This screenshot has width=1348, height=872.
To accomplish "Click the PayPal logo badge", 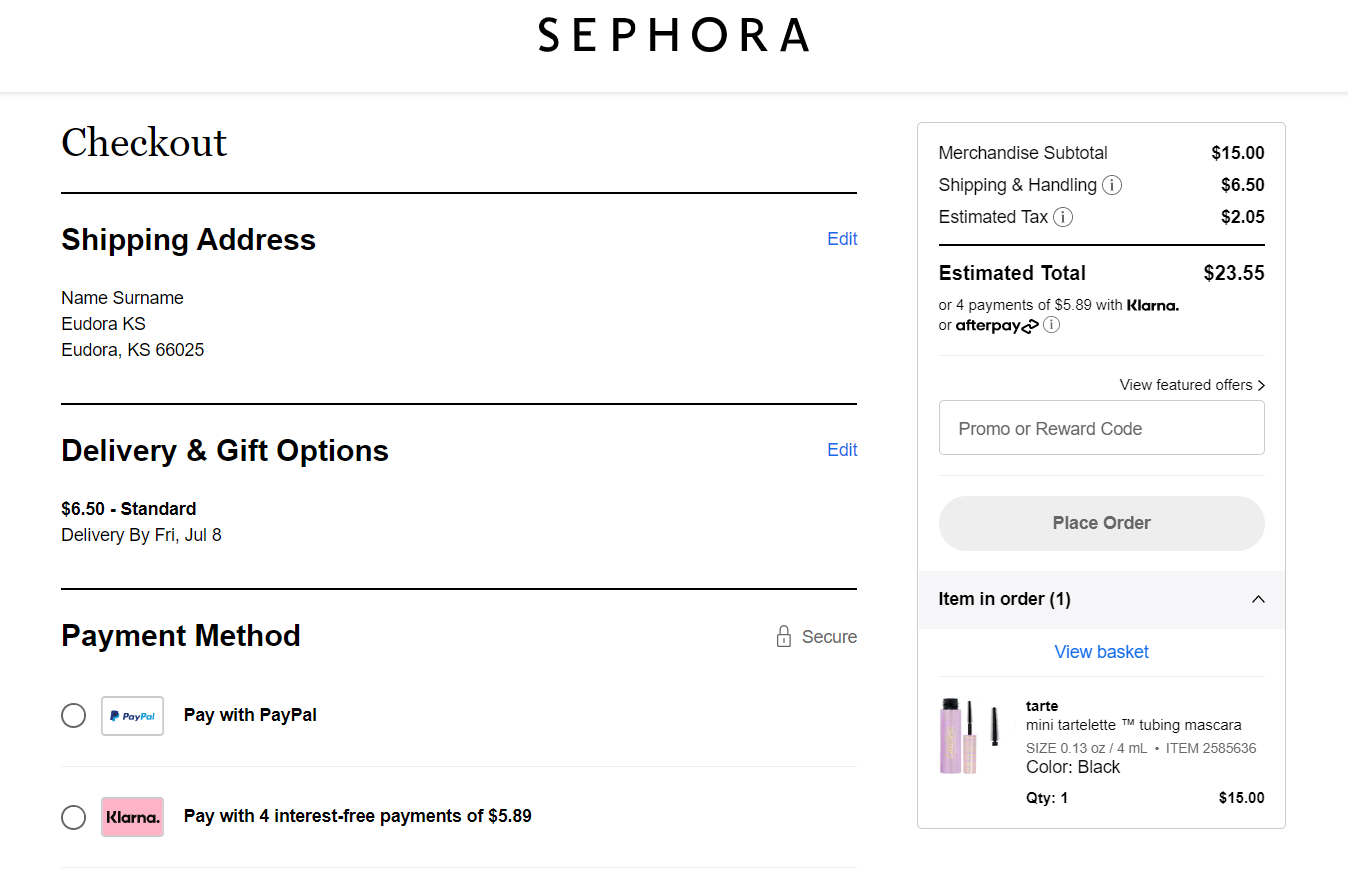I will click(x=132, y=716).
